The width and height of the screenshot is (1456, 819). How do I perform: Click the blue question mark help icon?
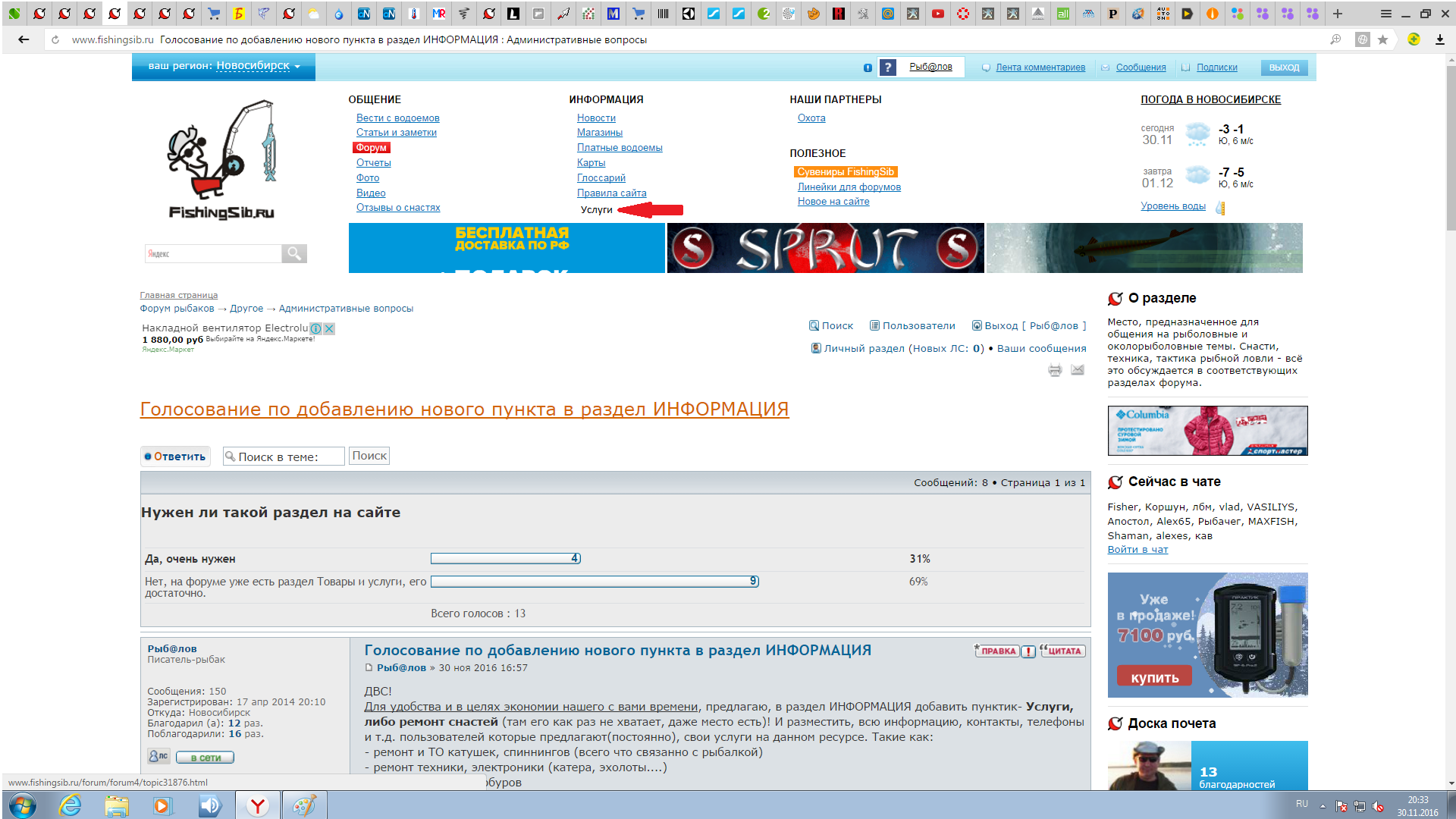888,67
